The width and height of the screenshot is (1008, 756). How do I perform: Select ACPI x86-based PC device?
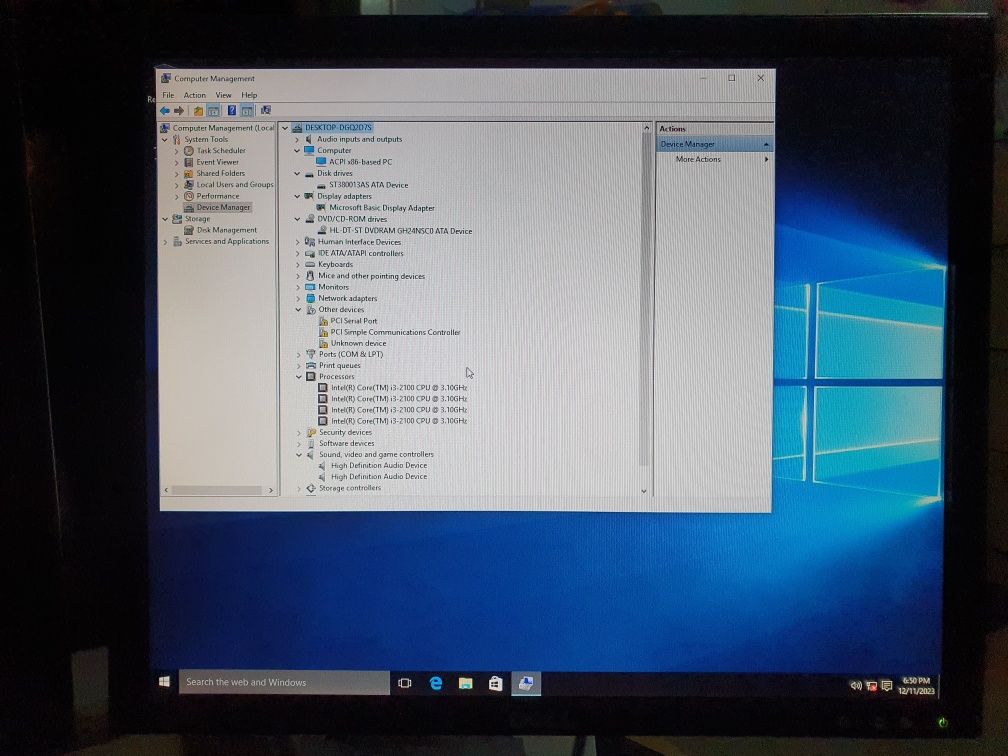[361, 162]
